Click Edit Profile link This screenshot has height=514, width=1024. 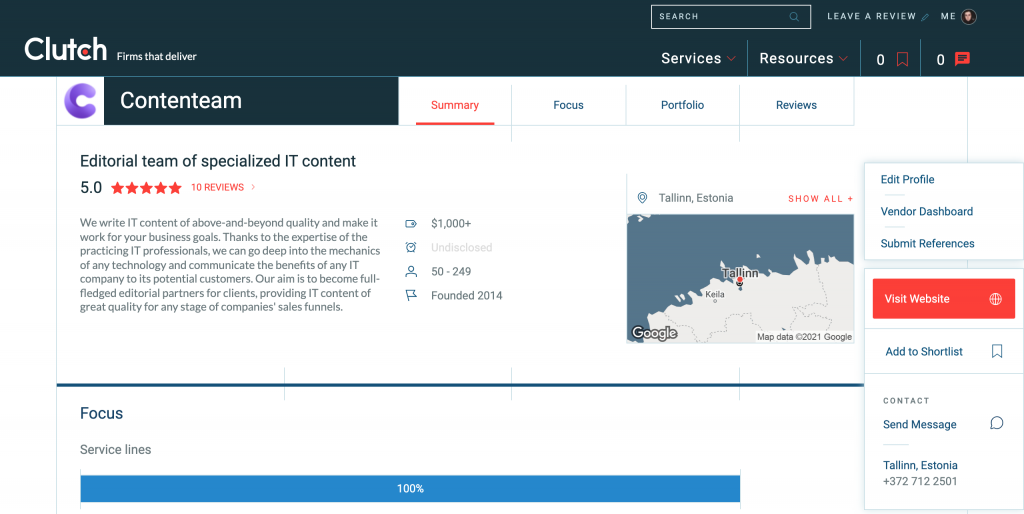tap(907, 180)
